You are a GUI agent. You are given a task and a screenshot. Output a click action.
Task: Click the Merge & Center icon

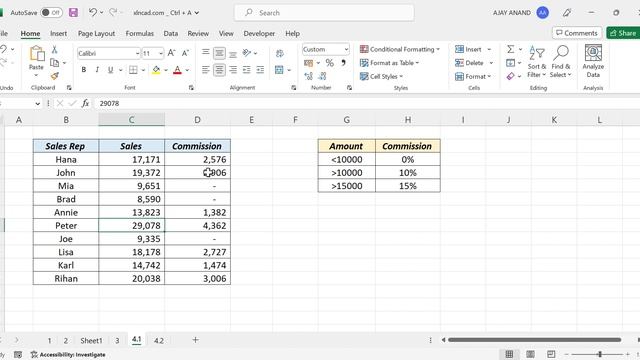click(279, 70)
